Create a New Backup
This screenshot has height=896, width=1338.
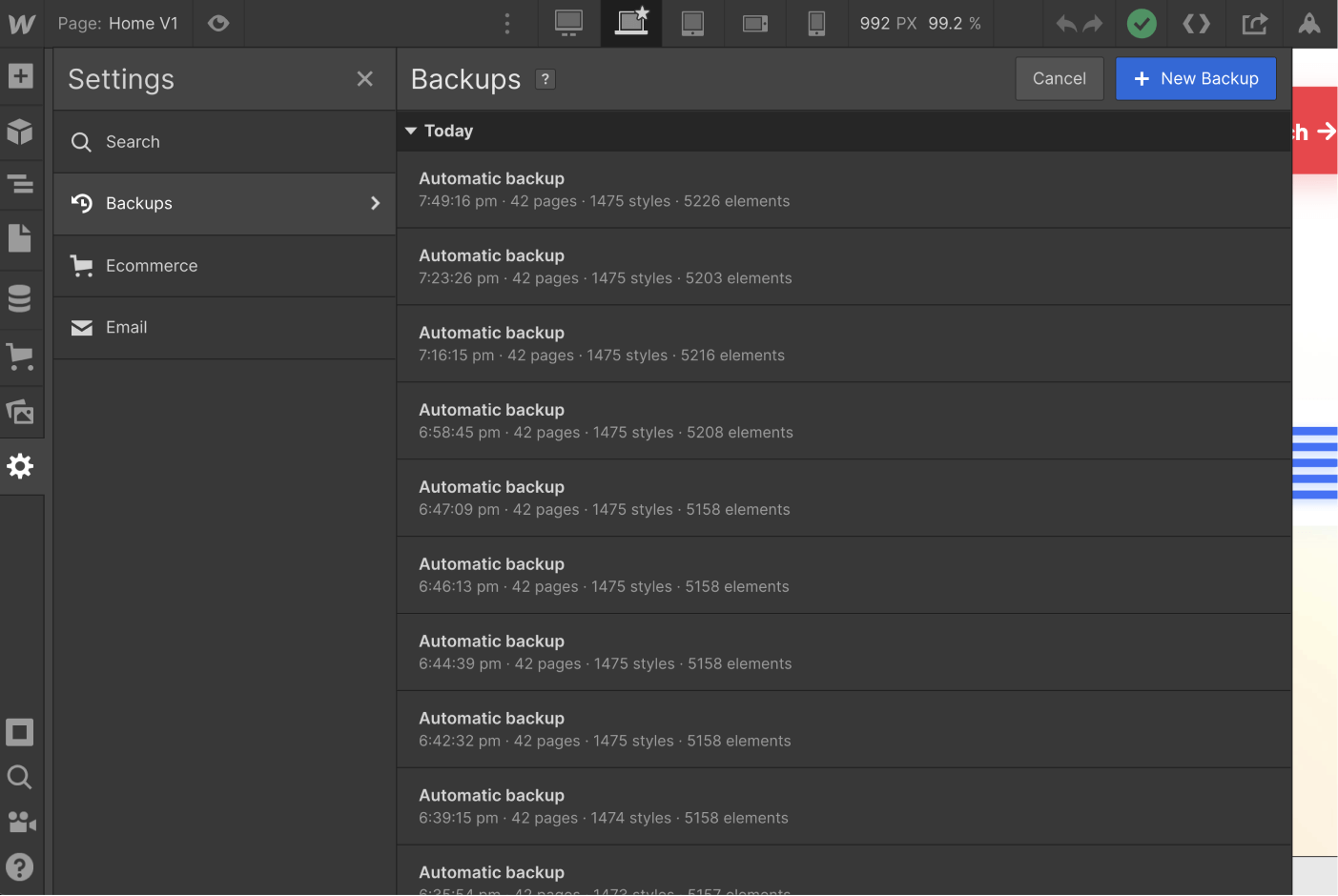tap(1195, 78)
